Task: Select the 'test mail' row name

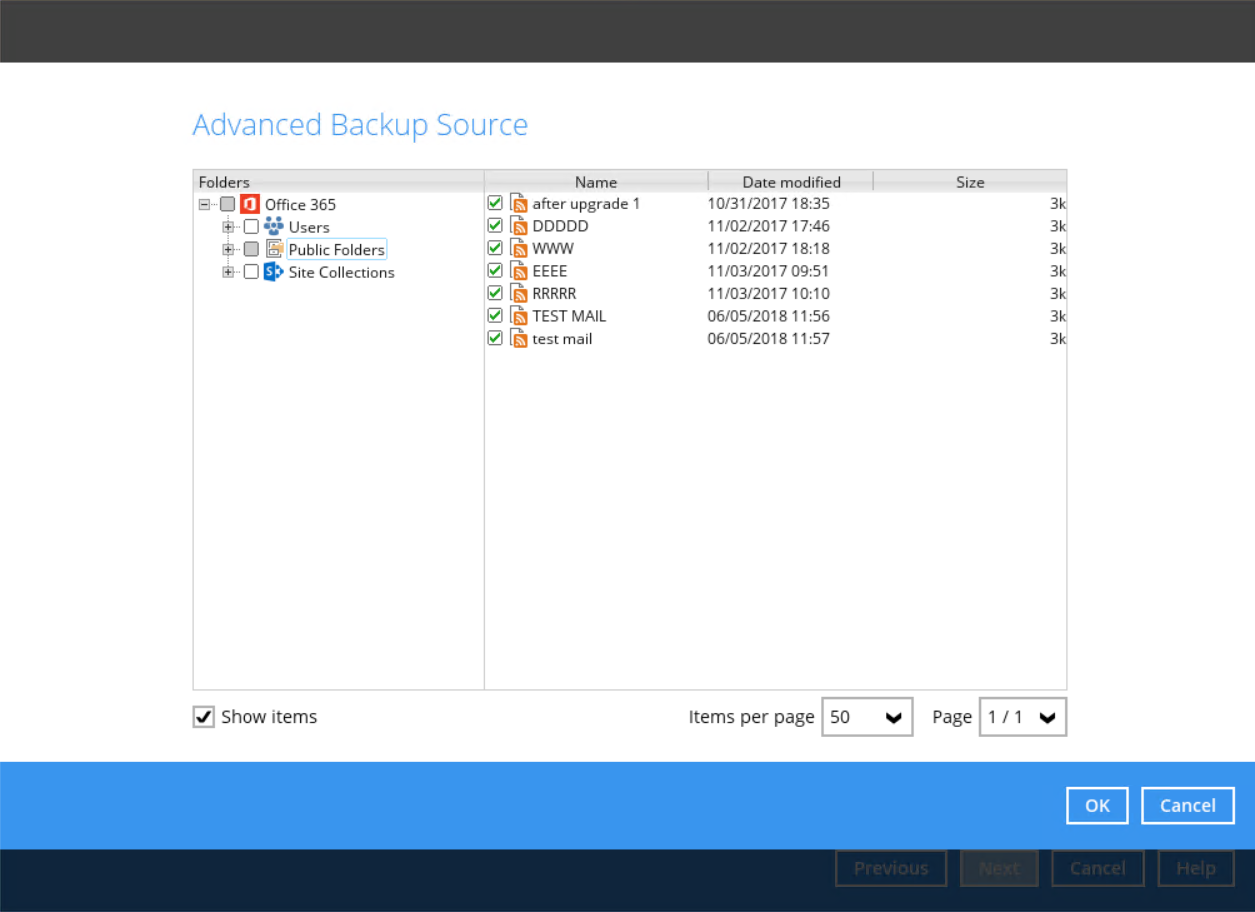Action: 562,339
